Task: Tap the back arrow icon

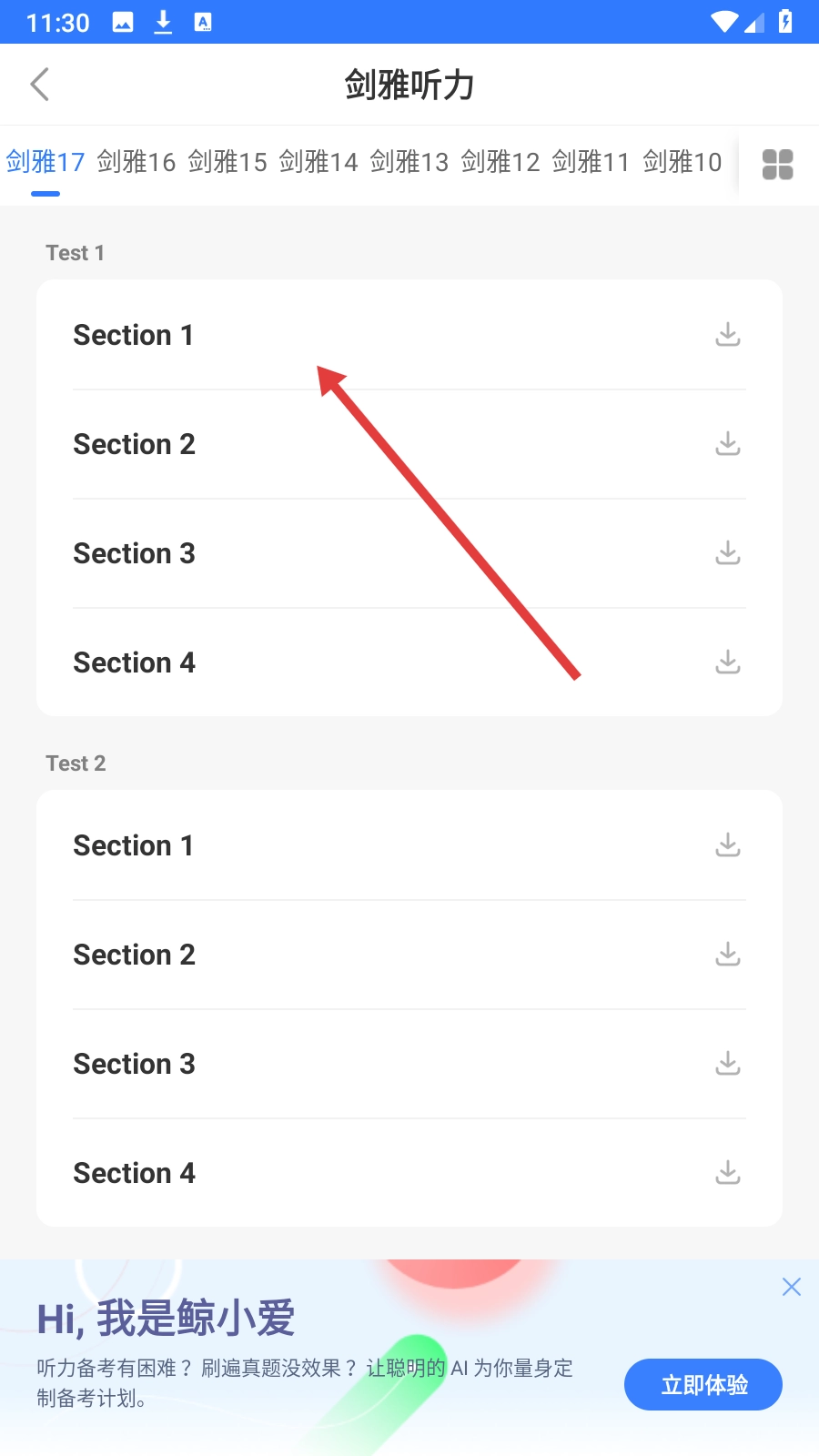Action: 40,85
